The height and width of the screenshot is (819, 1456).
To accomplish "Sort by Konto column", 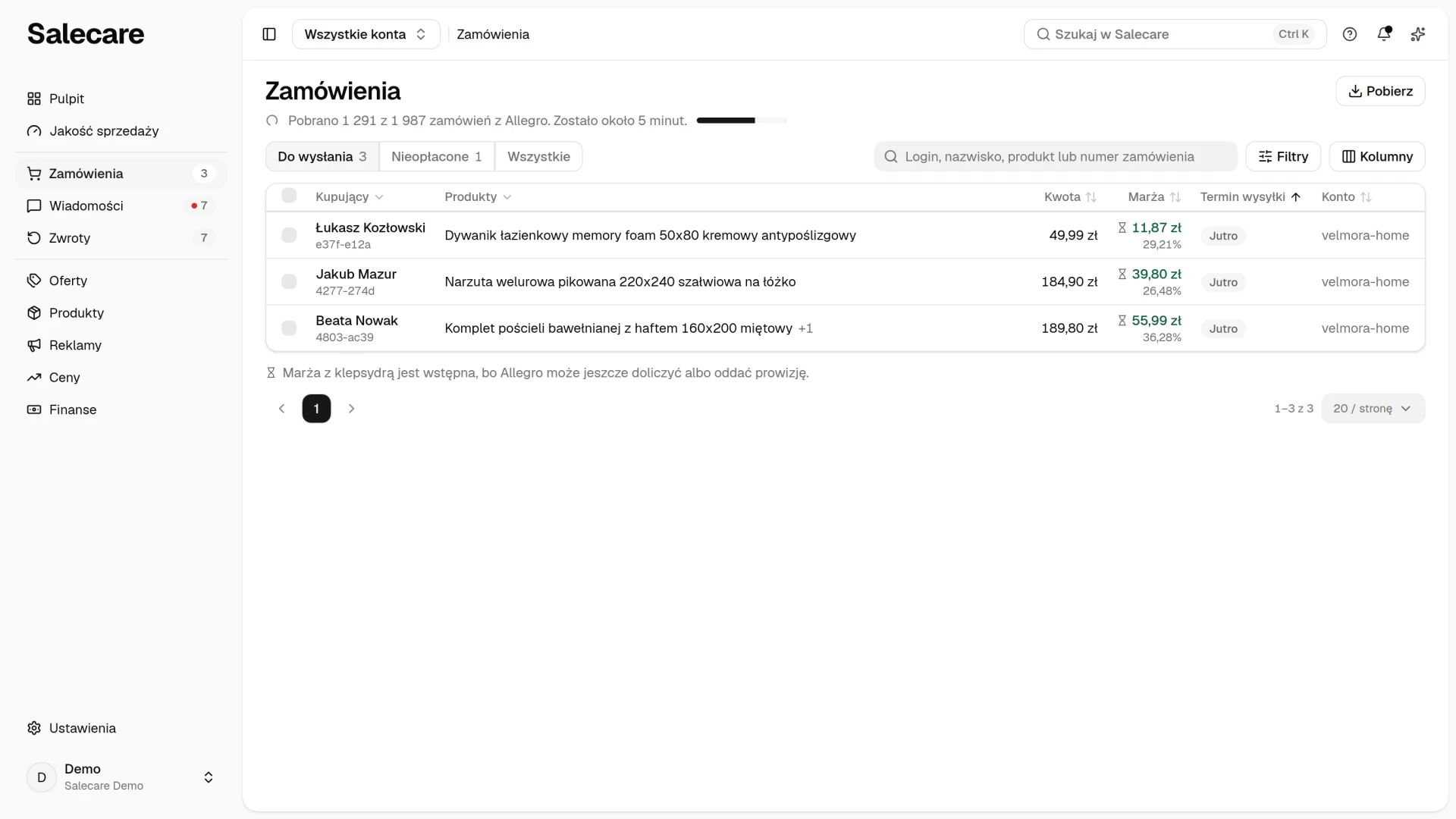I will tap(1346, 197).
